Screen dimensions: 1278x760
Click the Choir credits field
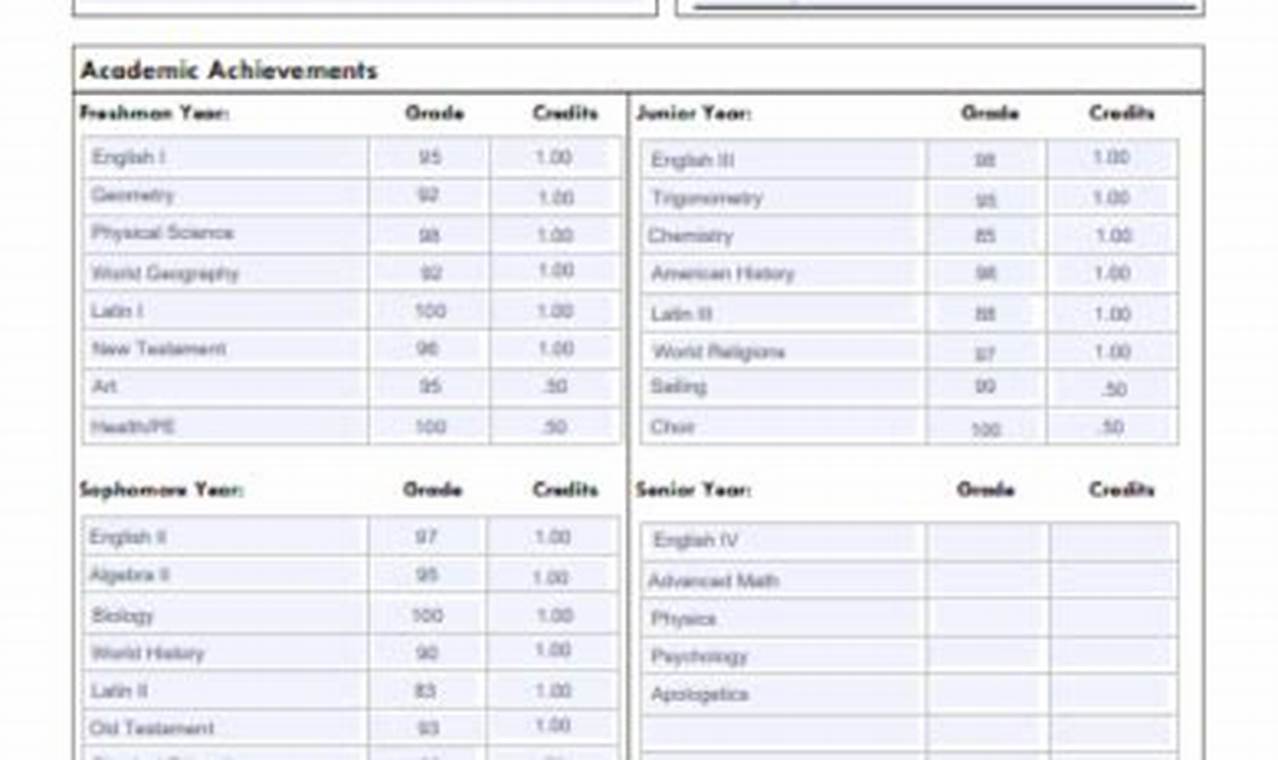click(1111, 427)
